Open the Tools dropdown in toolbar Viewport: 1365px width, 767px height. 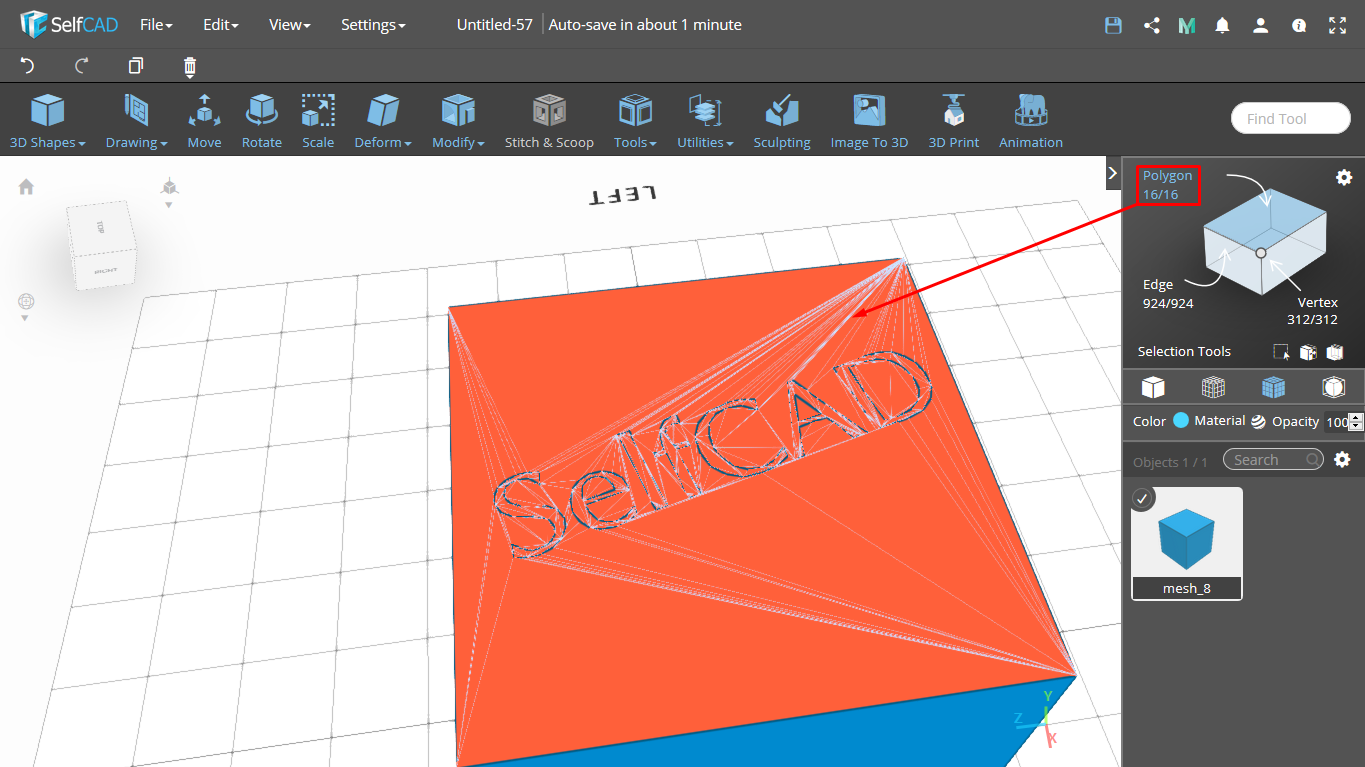pyautogui.click(x=635, y=121)
